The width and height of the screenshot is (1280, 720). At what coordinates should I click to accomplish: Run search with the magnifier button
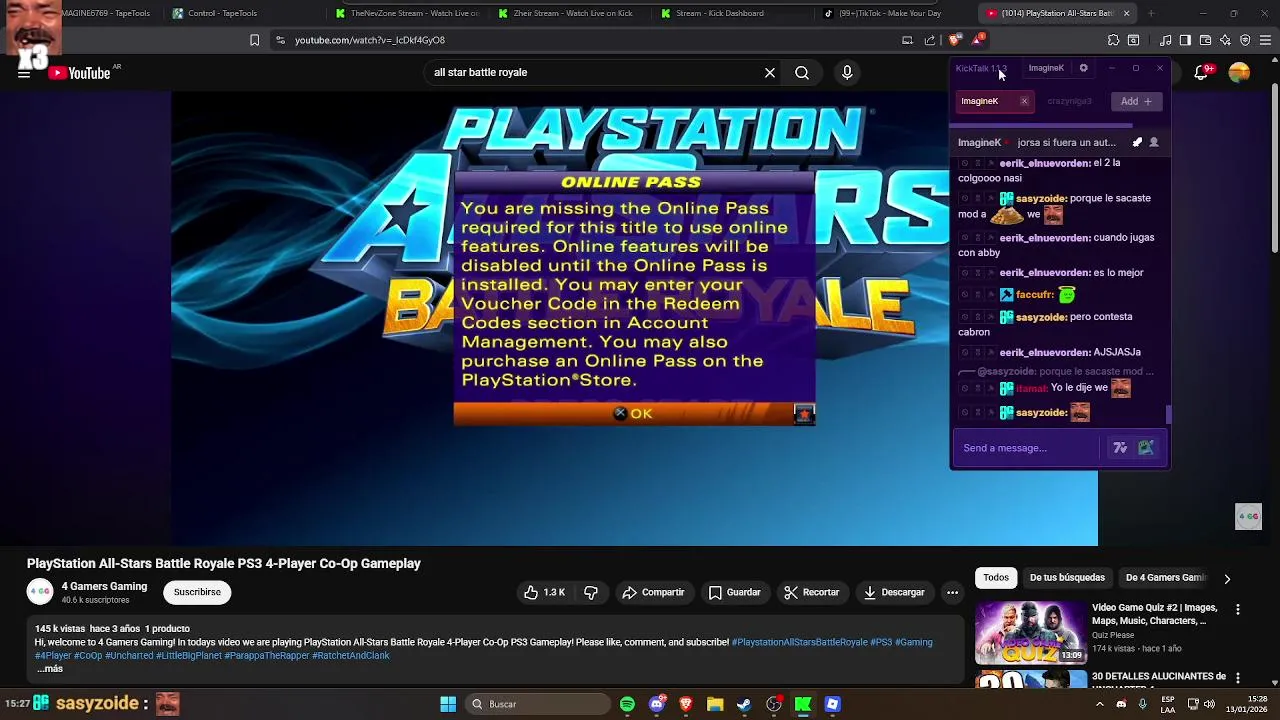click(802, 73)
